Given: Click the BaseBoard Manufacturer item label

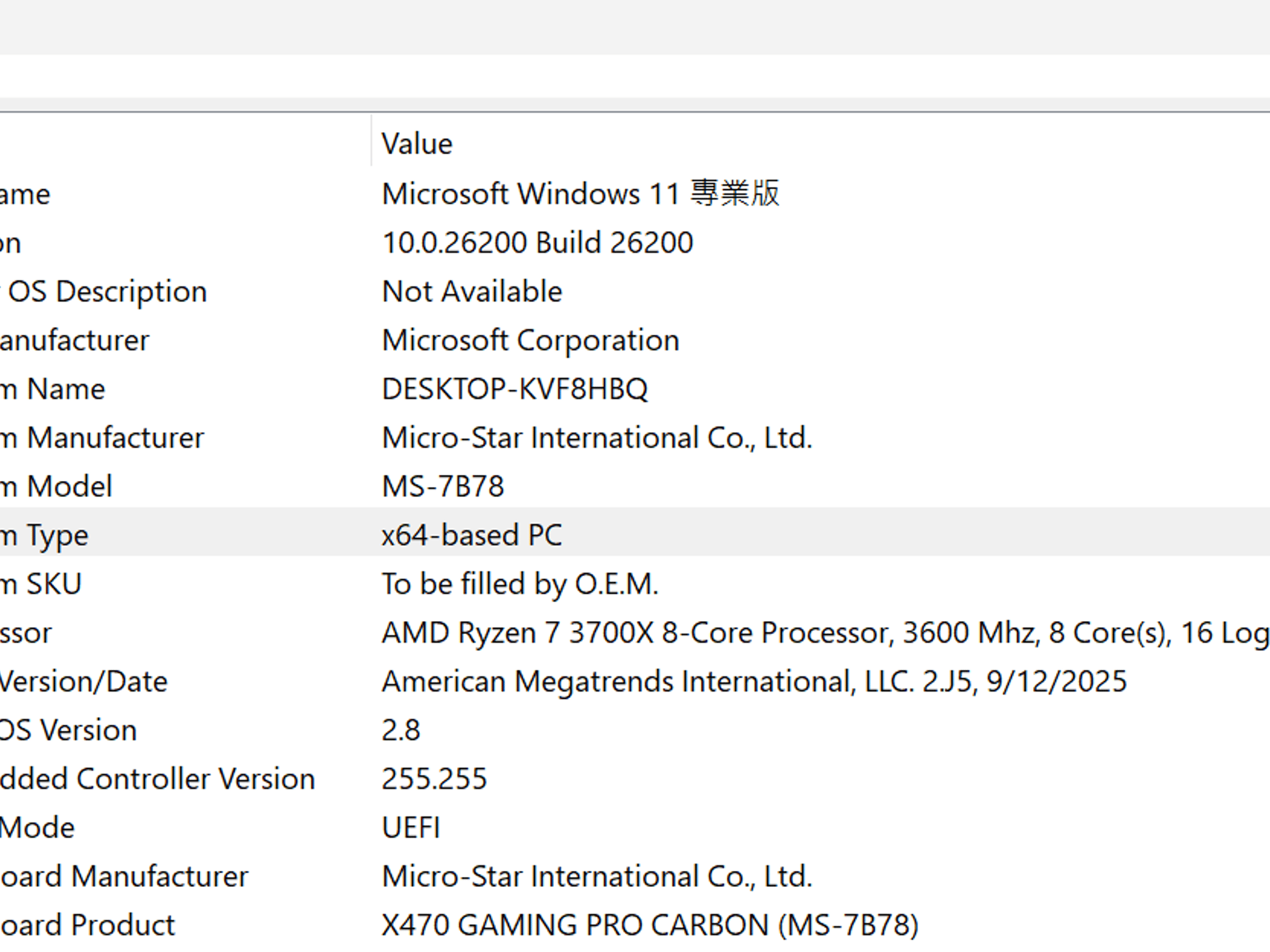Looking at the screenshot, I should point(124,876).
